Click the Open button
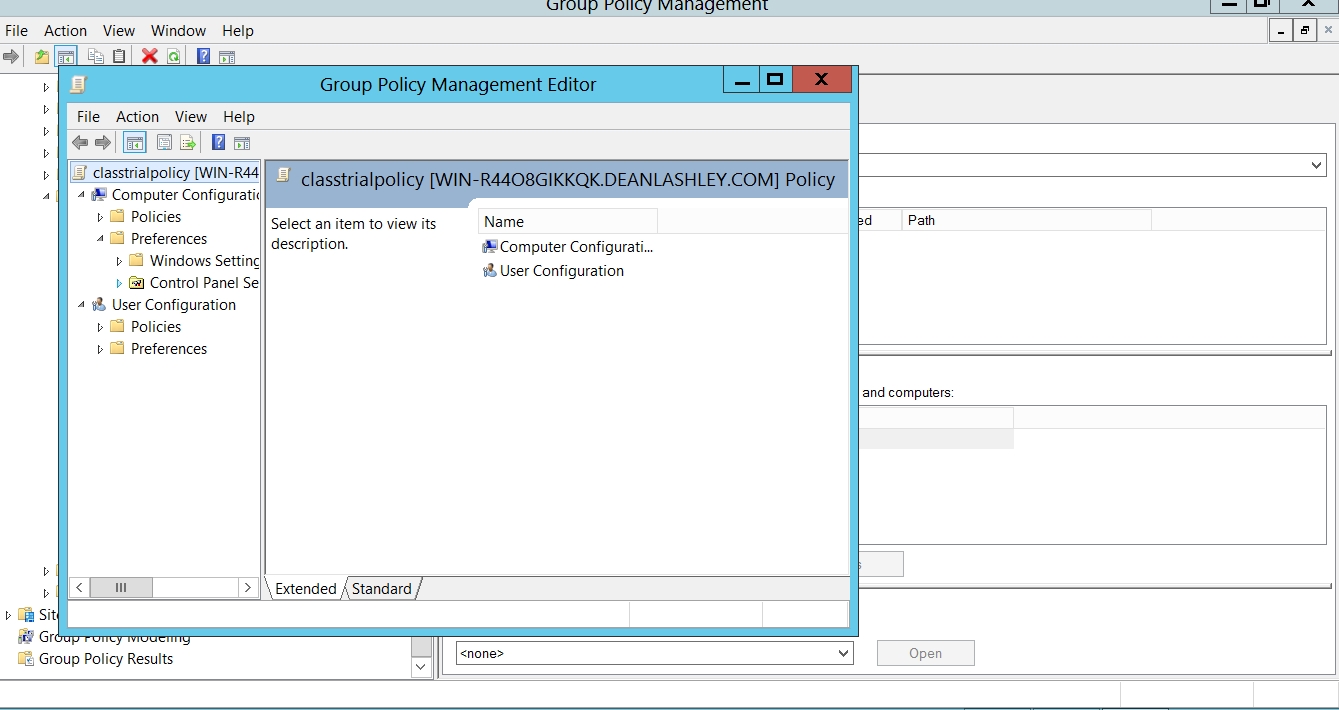 [x=925, y=653]
